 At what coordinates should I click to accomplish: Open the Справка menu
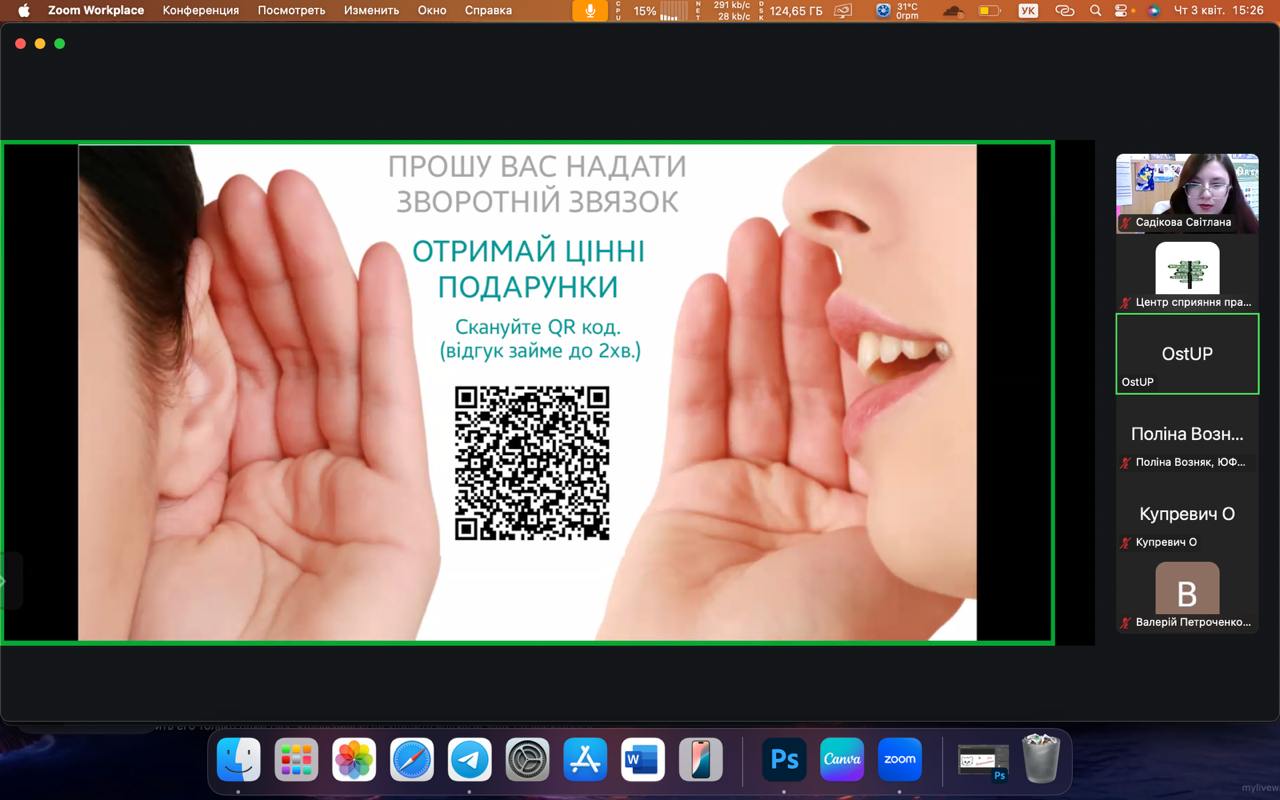(x=488, y=11)
